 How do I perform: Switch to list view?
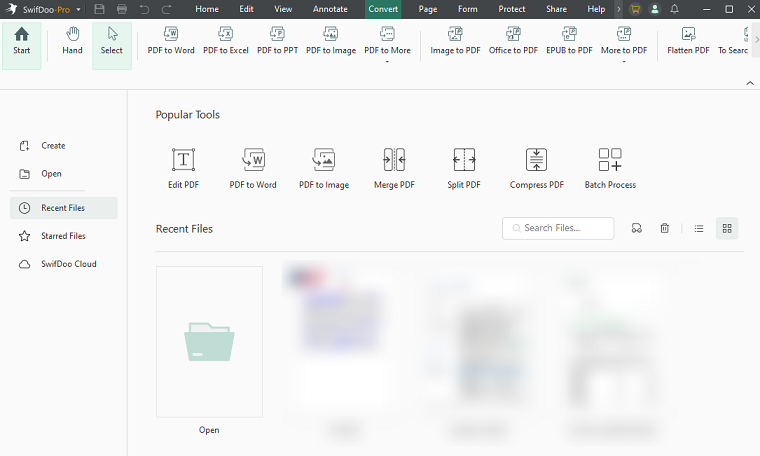(x=698, y=228)
